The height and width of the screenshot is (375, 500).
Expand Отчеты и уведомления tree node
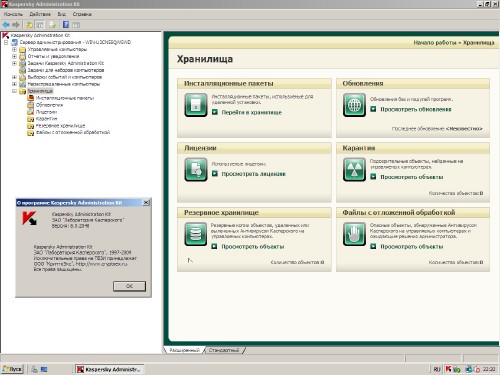[x=14, y=56]
